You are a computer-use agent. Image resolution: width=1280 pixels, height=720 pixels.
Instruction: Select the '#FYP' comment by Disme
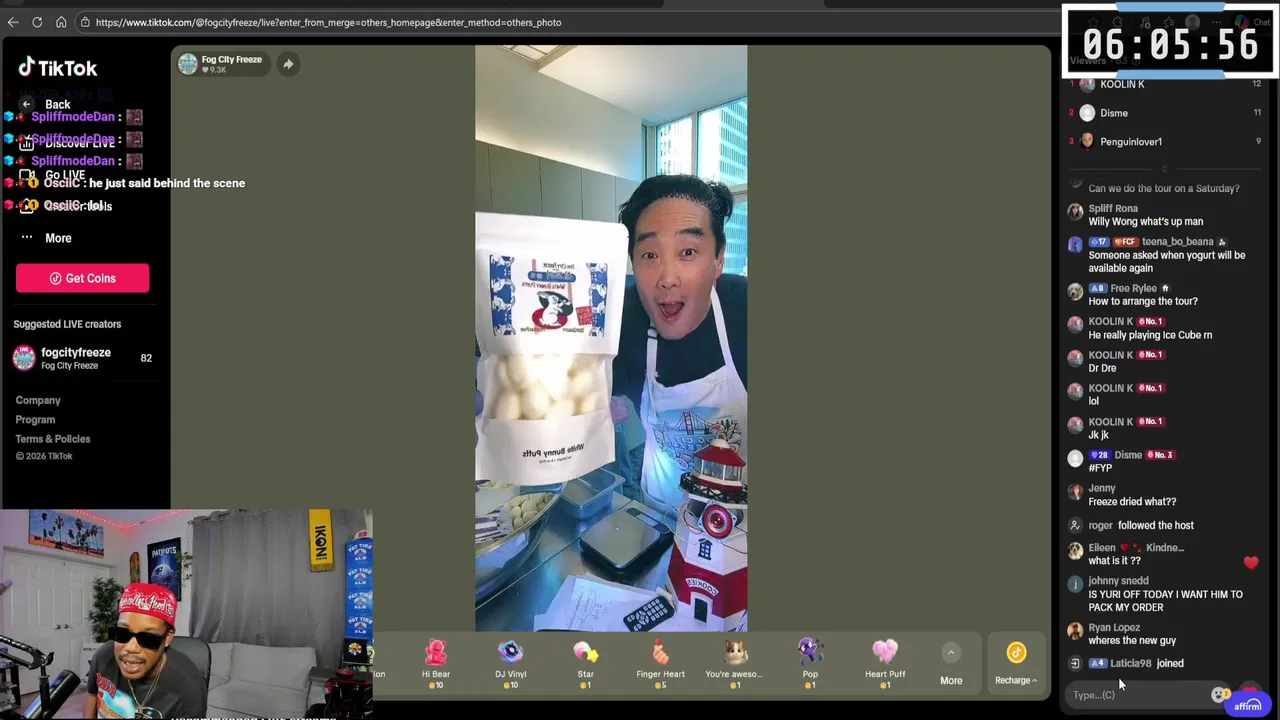coord(1100,468)
